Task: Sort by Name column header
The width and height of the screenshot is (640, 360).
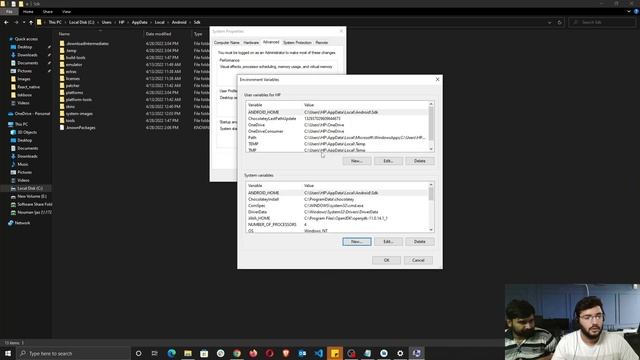Action: click(x=64, y=34)
